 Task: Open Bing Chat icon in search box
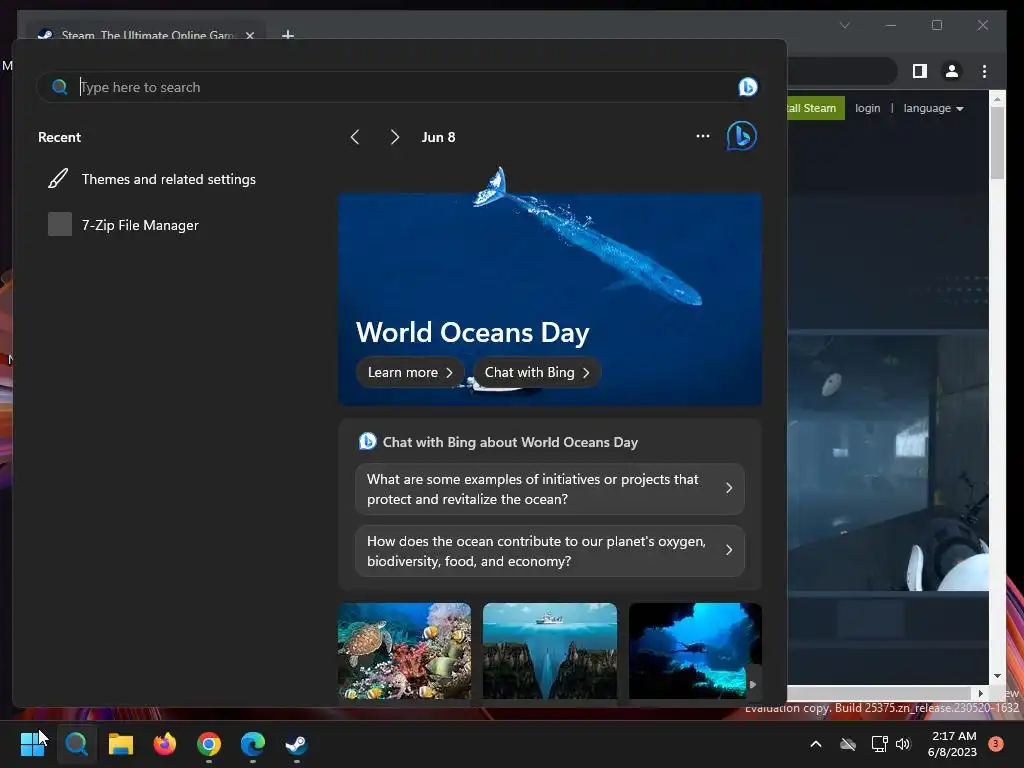pos(747,87)
